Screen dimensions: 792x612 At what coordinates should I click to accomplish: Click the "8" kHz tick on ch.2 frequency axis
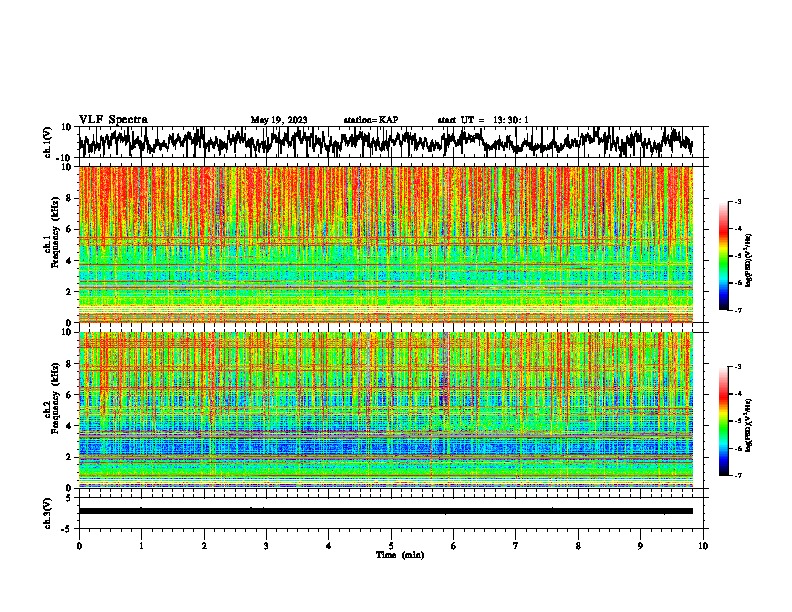pos(69,364)
